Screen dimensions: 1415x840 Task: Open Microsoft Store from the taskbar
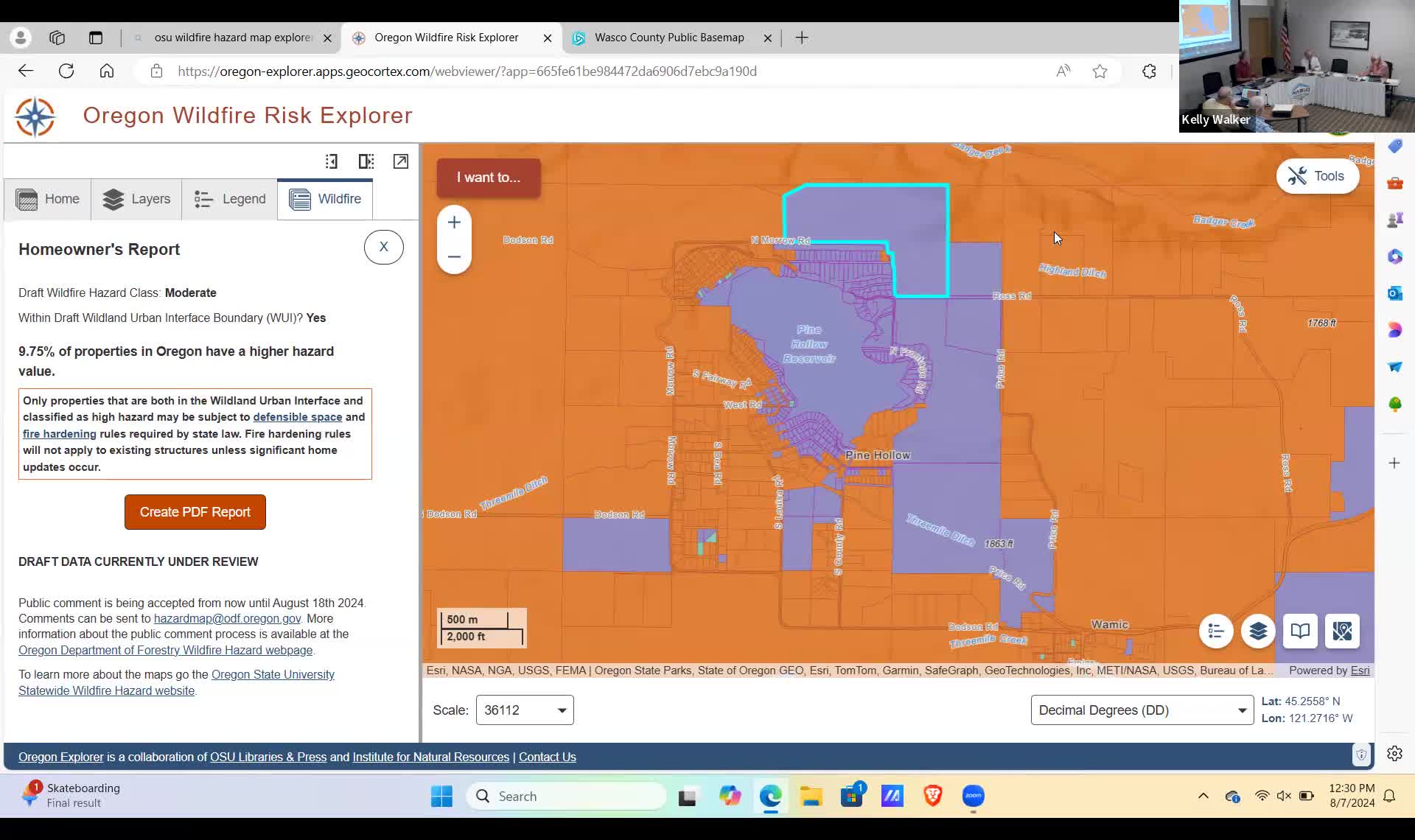click(852, 797)
